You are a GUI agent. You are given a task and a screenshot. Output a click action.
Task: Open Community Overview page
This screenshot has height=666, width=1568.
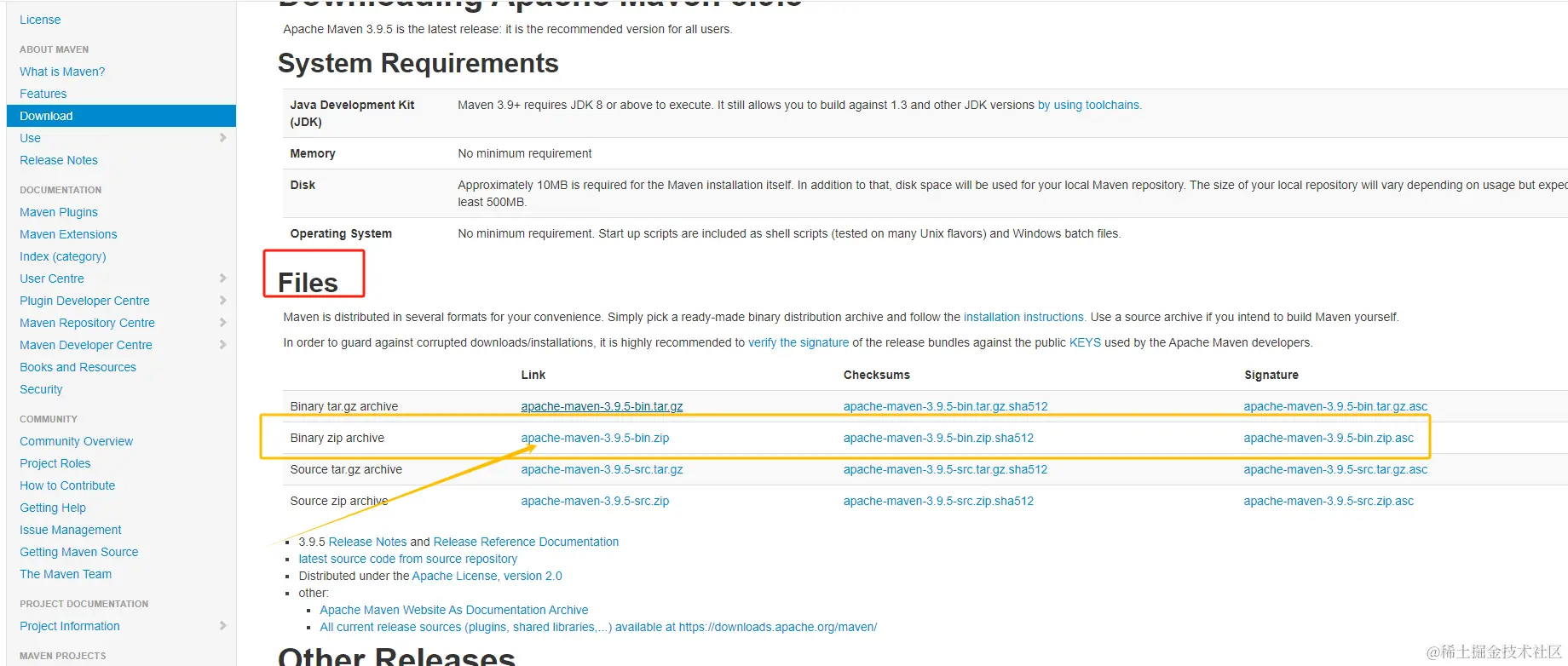click(x=76, y=441)
